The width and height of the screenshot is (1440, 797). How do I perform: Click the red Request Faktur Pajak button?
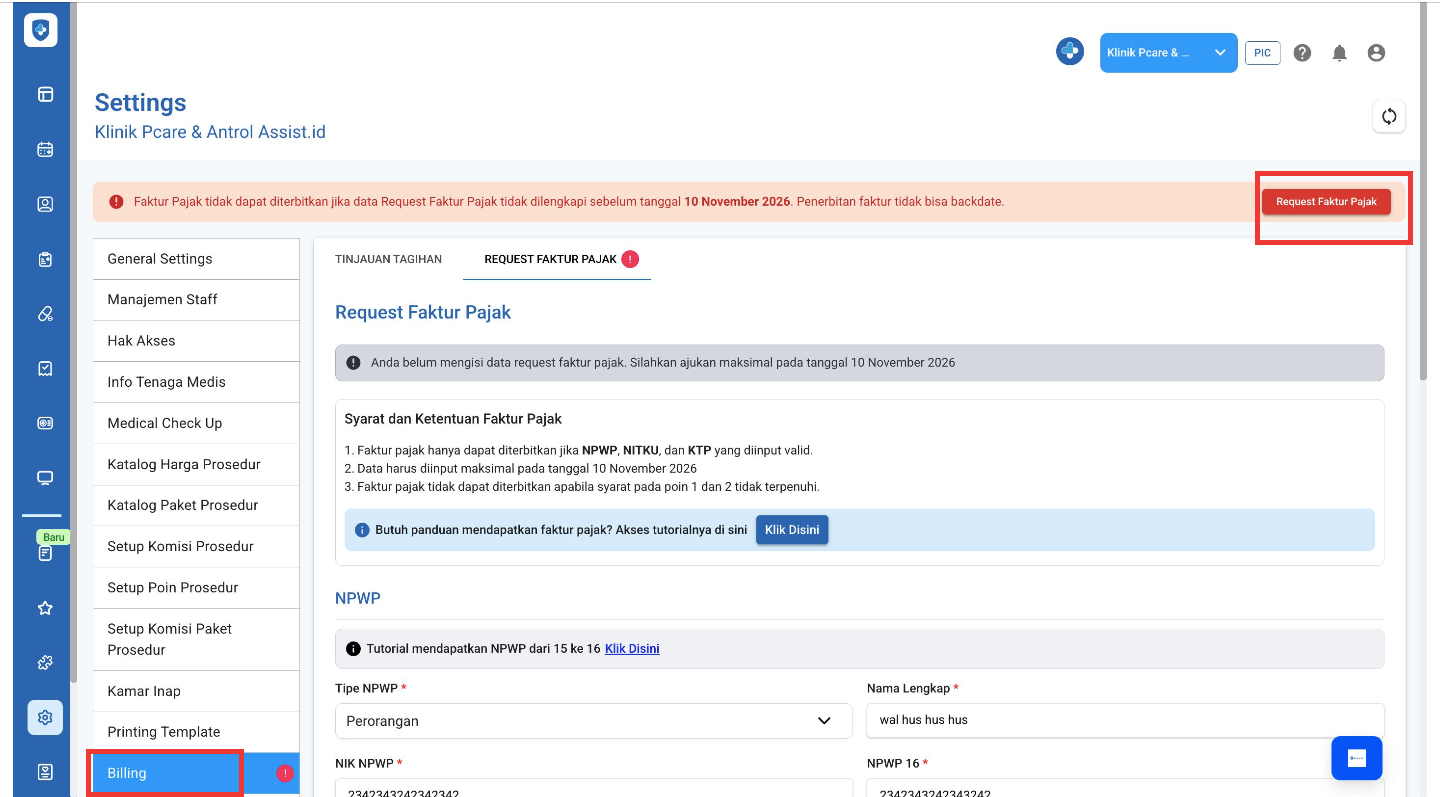pyautogui.click(x=1326, y=201)
